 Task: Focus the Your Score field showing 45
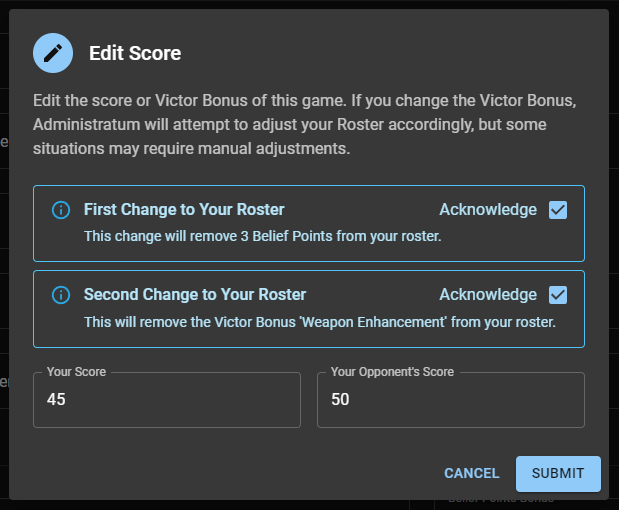click(166, 400)
